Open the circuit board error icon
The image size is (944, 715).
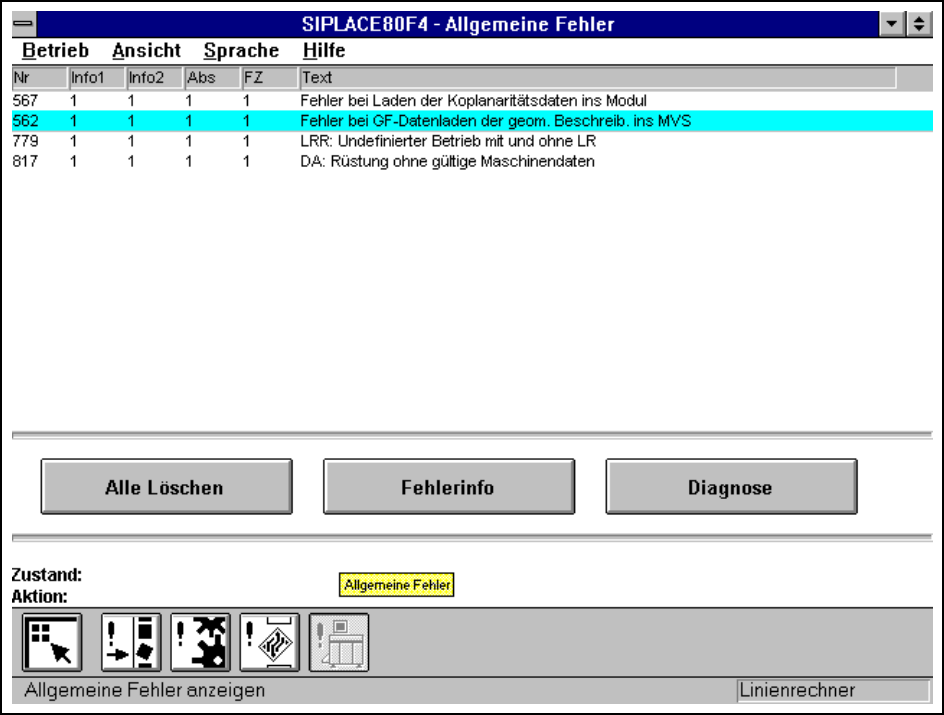270,643
